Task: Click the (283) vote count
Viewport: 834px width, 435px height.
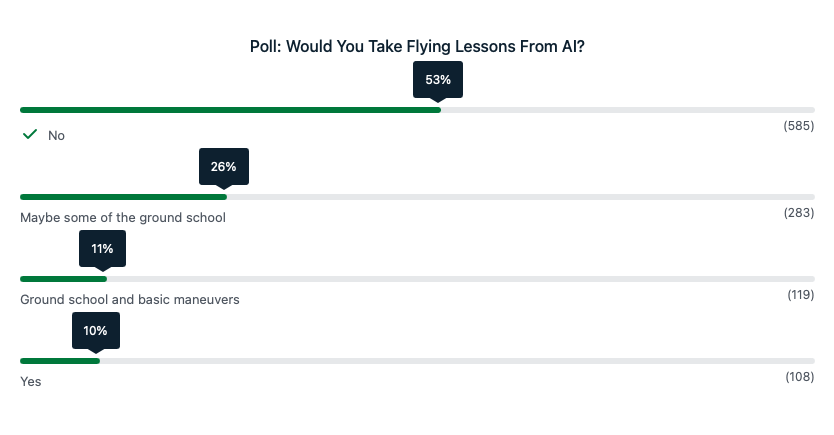Action: tap(799, 212)
